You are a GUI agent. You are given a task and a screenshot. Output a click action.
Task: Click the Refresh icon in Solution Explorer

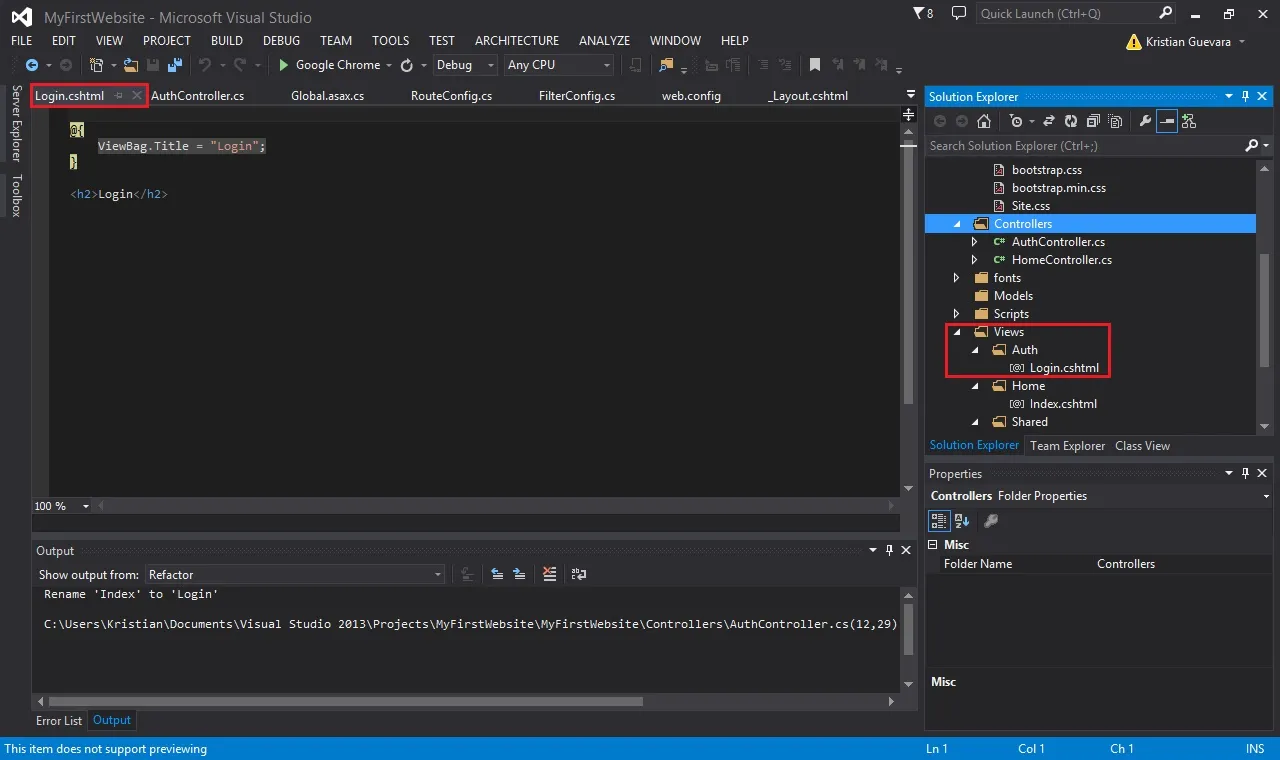tap(1070, 121)
